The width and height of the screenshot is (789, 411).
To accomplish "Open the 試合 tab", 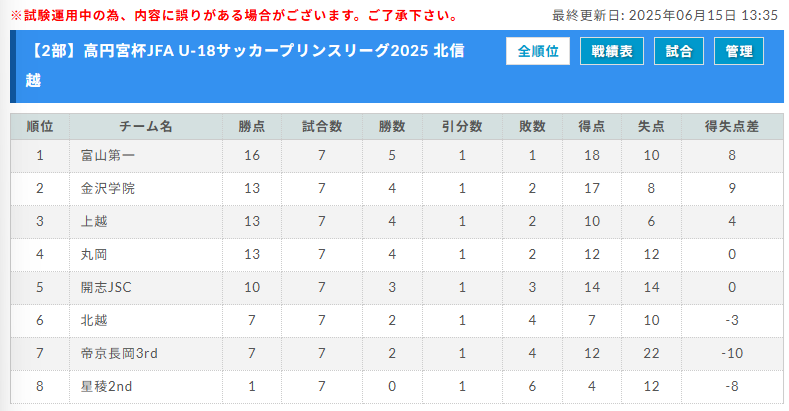I will (679, 51).
